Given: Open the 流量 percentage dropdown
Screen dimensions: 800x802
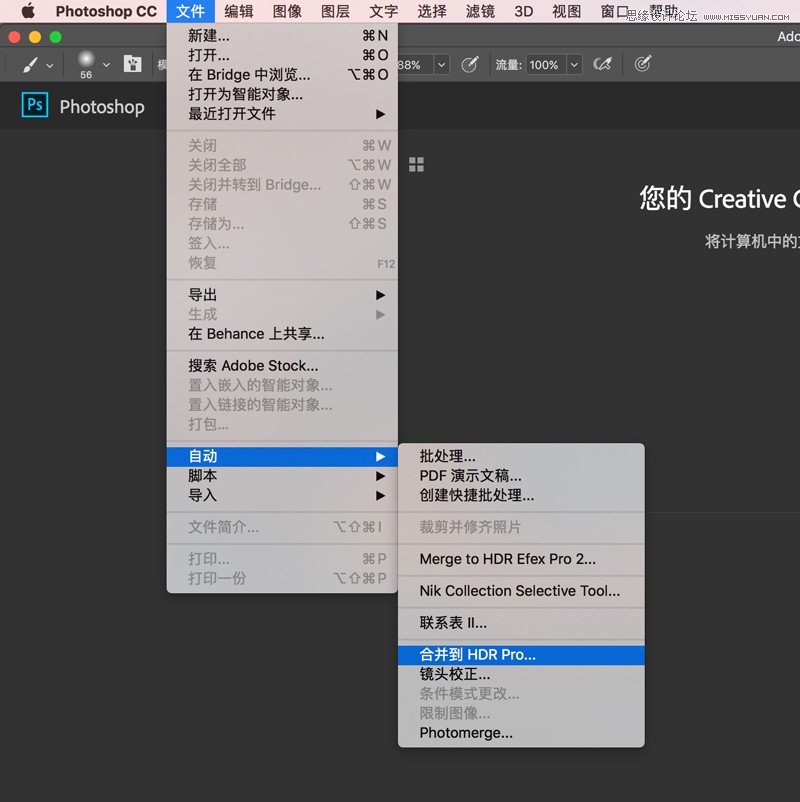Looking at the screenshot, I should (x=573, y=64).
